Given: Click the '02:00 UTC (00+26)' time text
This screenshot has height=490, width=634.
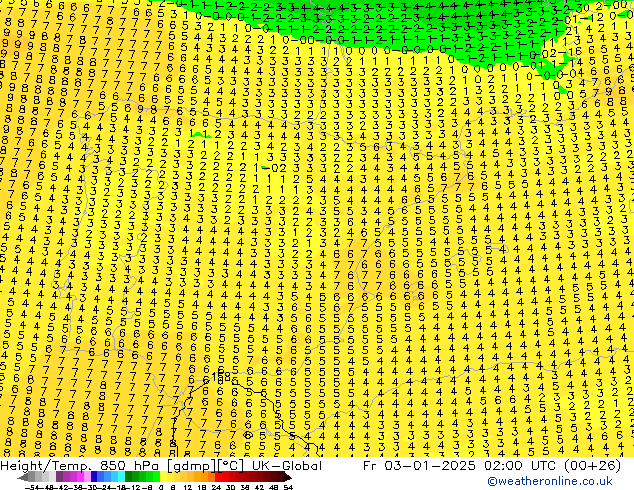Looking at the screenshot, I should tap(550, 466).
